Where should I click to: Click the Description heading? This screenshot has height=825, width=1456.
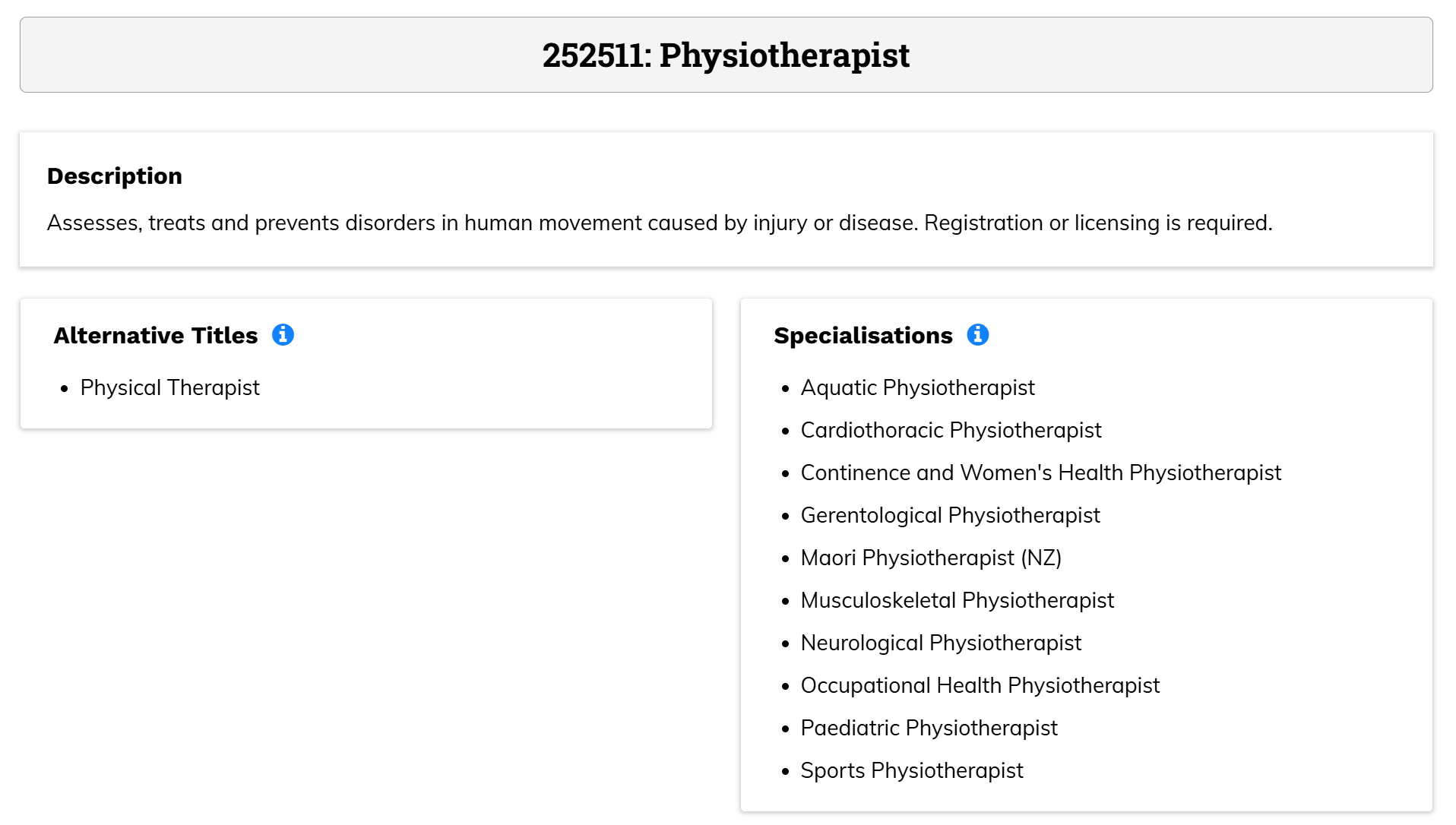click(x=115, y=176)
